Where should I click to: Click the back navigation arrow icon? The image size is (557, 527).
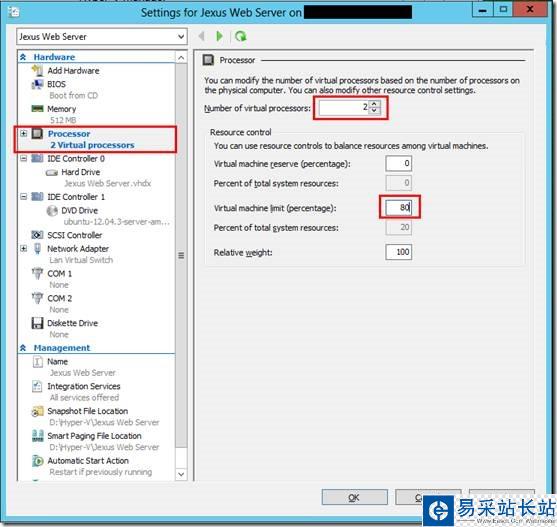click(201, 36)
